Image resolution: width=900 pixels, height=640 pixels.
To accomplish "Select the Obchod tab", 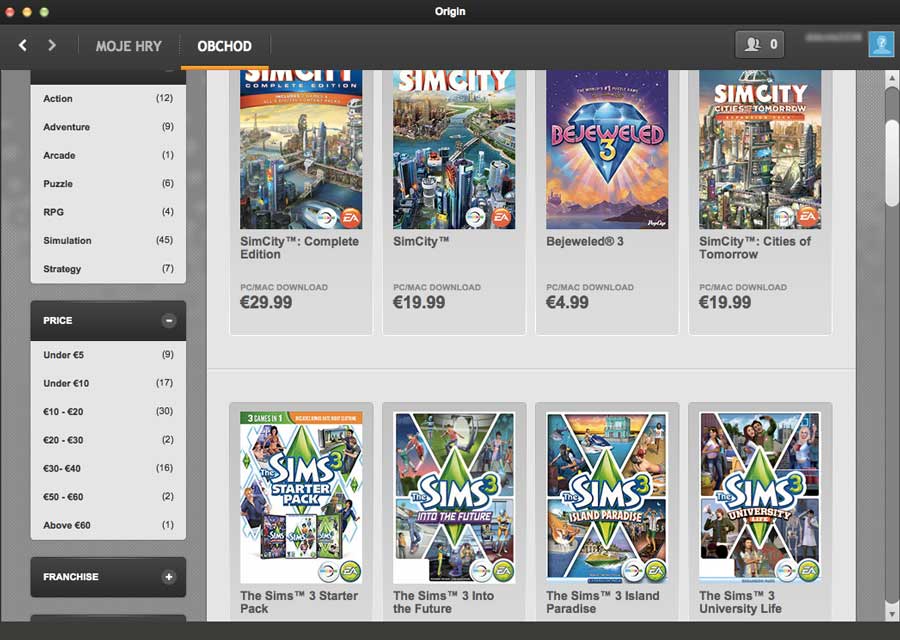I will coord(224,46).
